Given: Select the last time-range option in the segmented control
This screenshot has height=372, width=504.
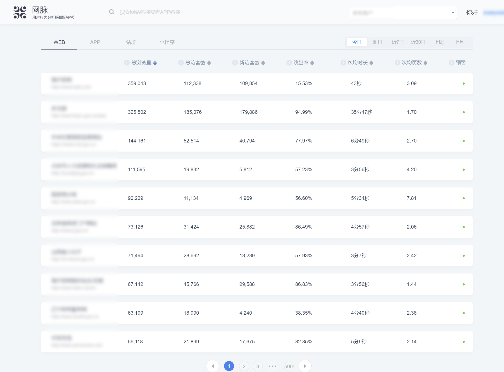Looking at the screenshot, I should pyautogui.click(x=460, y=42).
